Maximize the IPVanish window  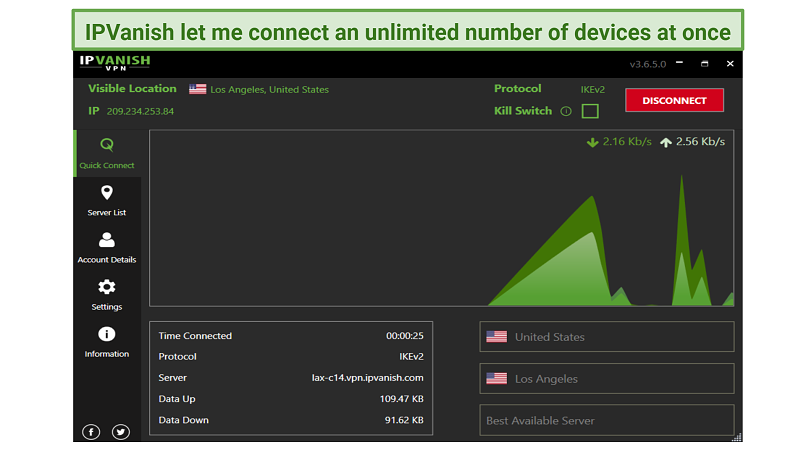tap(705, 64)
